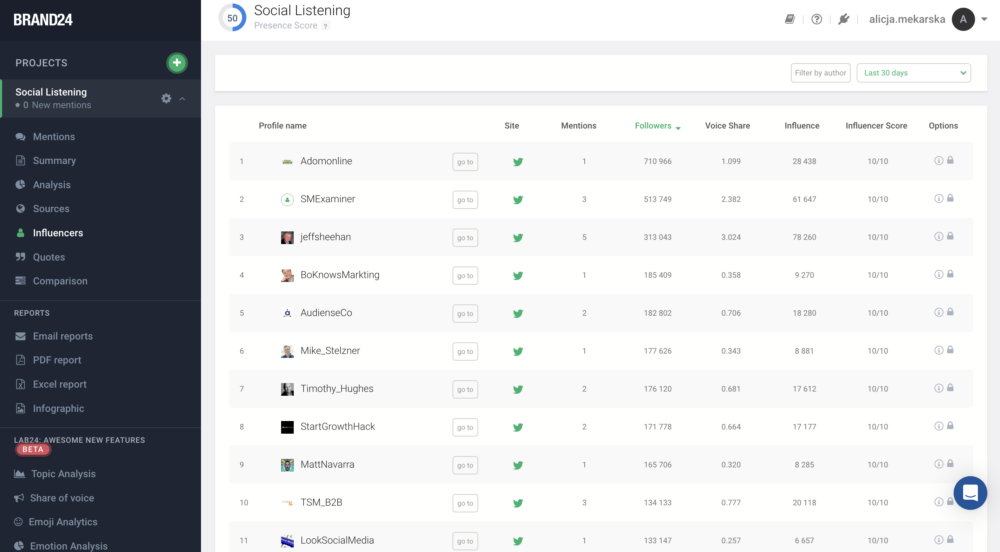Click the Presence Score help question mark

point(326,26)
